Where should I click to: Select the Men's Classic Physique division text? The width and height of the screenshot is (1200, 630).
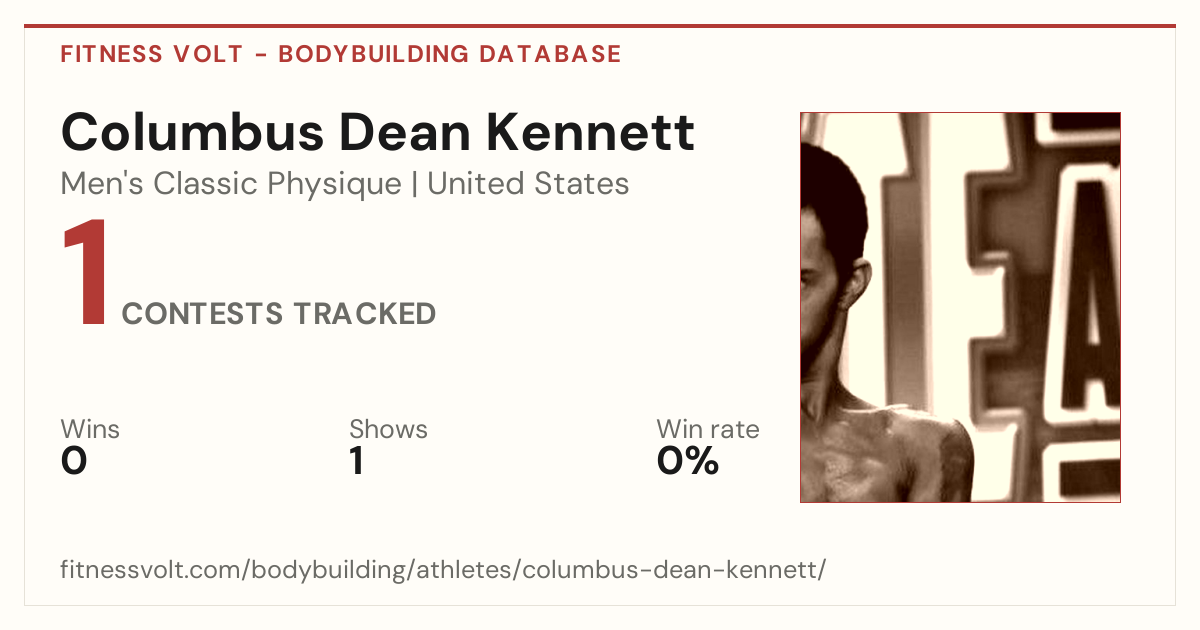[x=230, y=184]
